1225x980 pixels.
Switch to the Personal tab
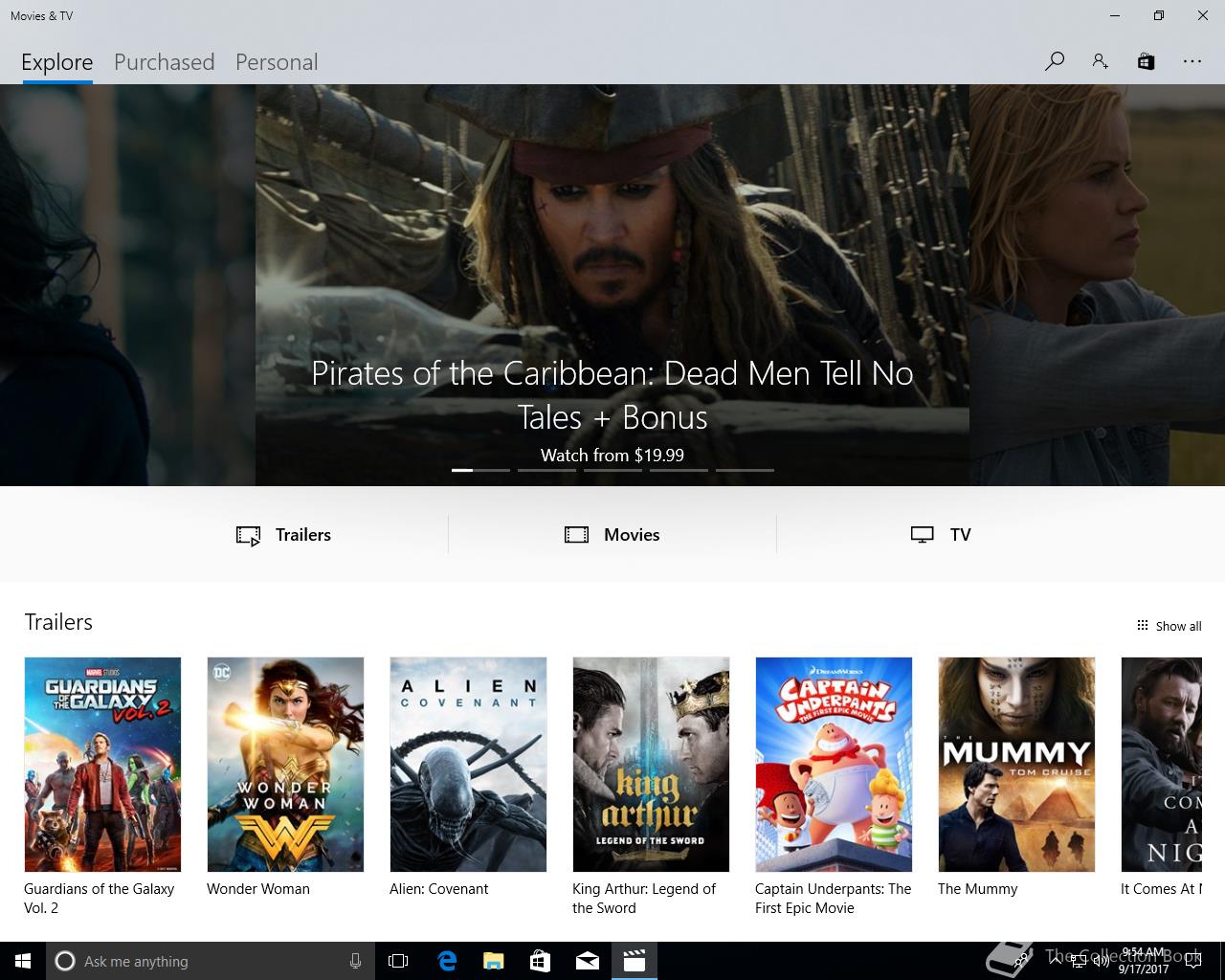click(x=277, y=62)
